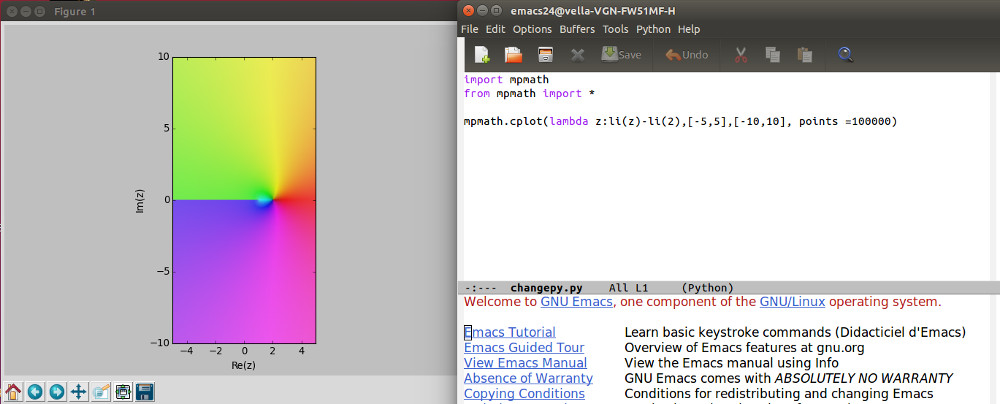Select the Pan axes tool
The height and width of the screenshot is (404, 1000).
tap(79, 391)
